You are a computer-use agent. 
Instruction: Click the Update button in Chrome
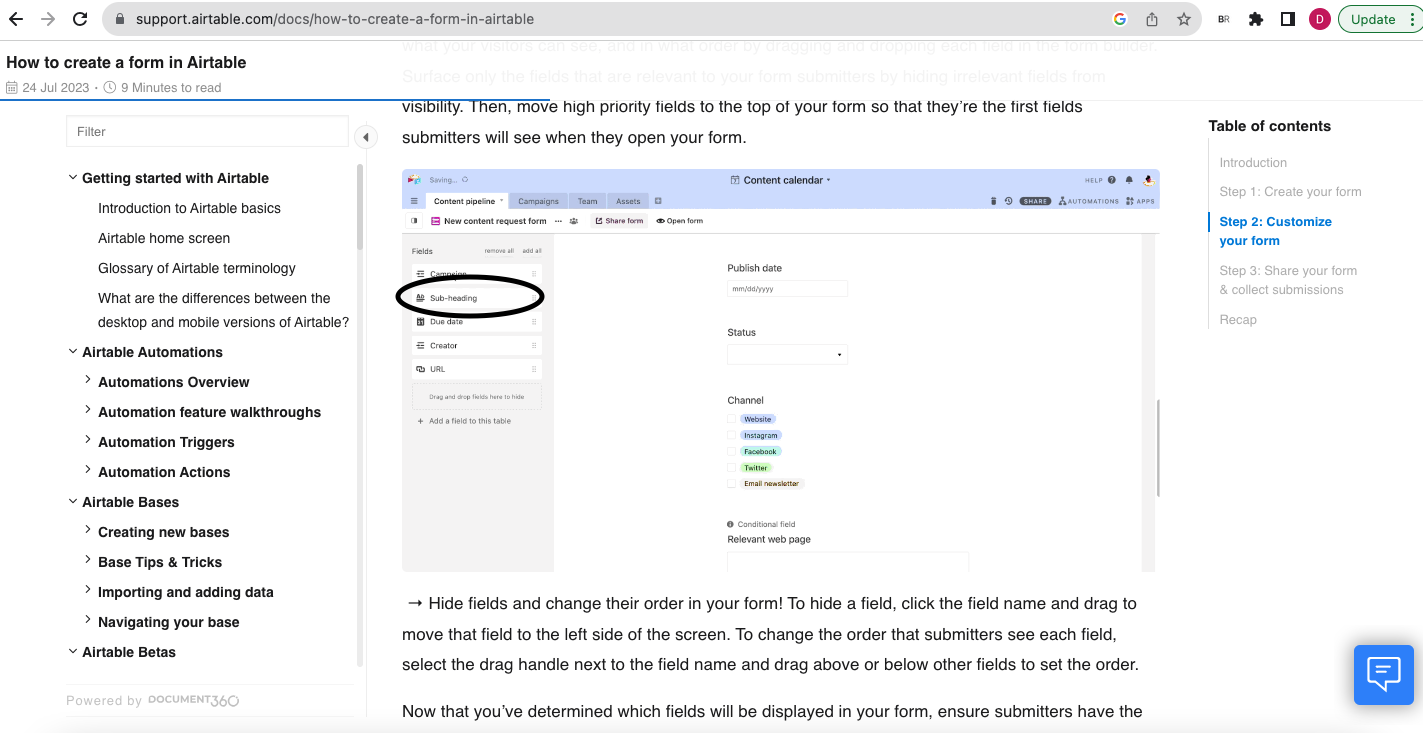pyautogui.click(x=1373, y=19)
